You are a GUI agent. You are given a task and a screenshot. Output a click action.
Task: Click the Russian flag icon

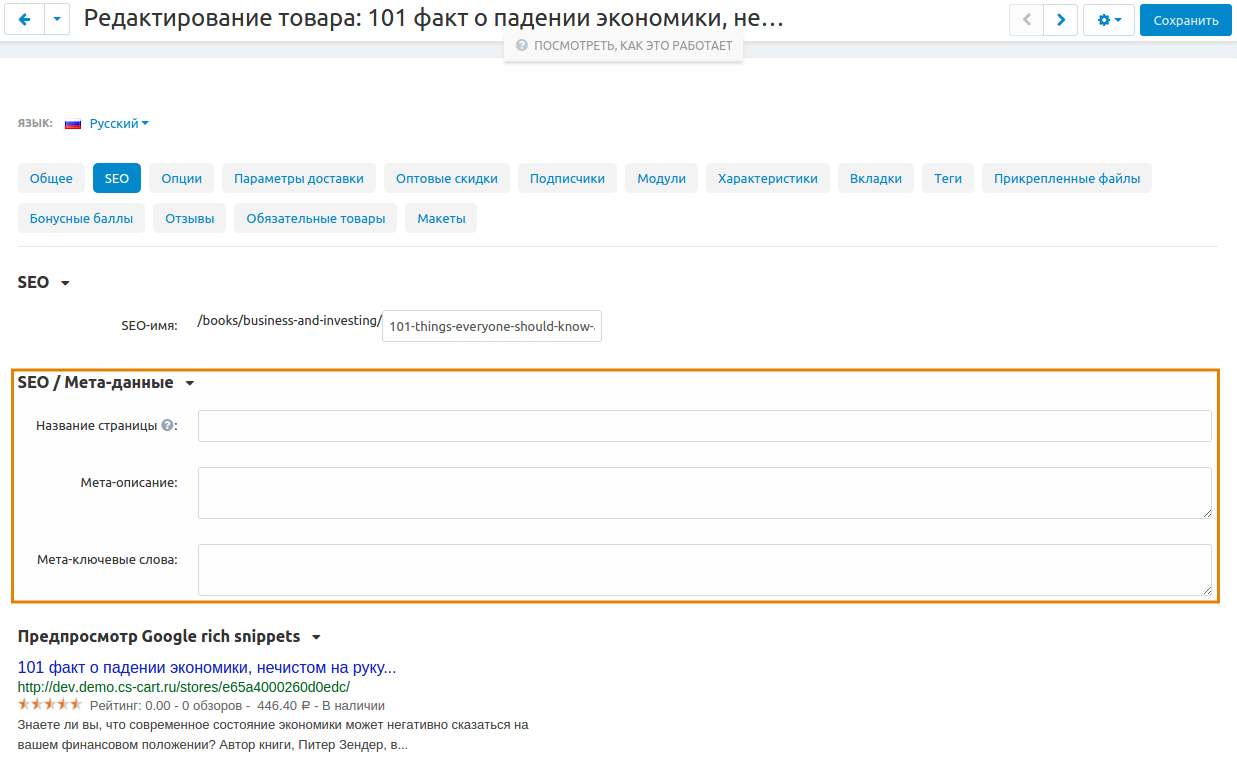[x=73, y=124]
